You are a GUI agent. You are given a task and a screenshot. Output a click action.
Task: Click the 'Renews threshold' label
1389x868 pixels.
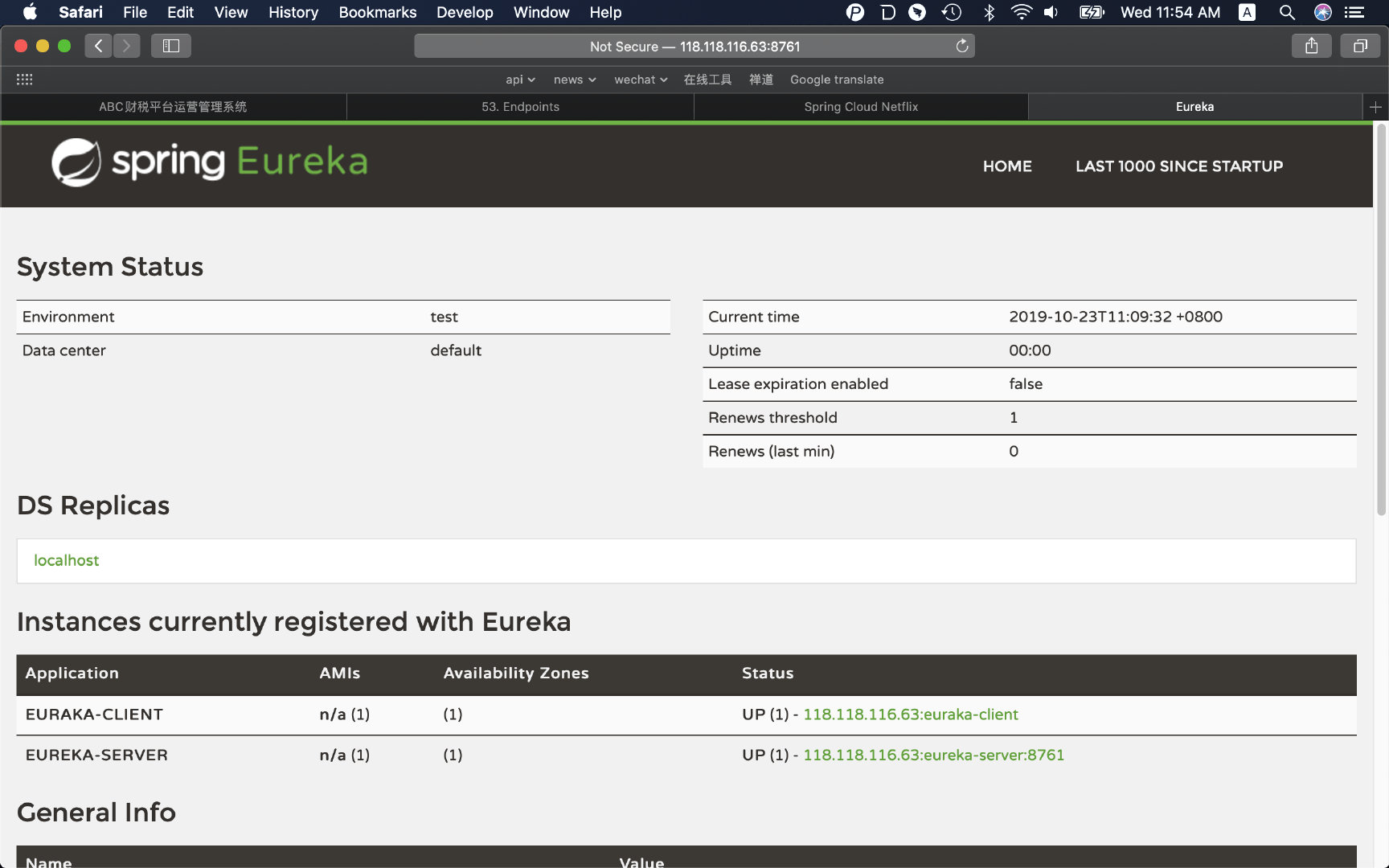[x=772, y=418]
